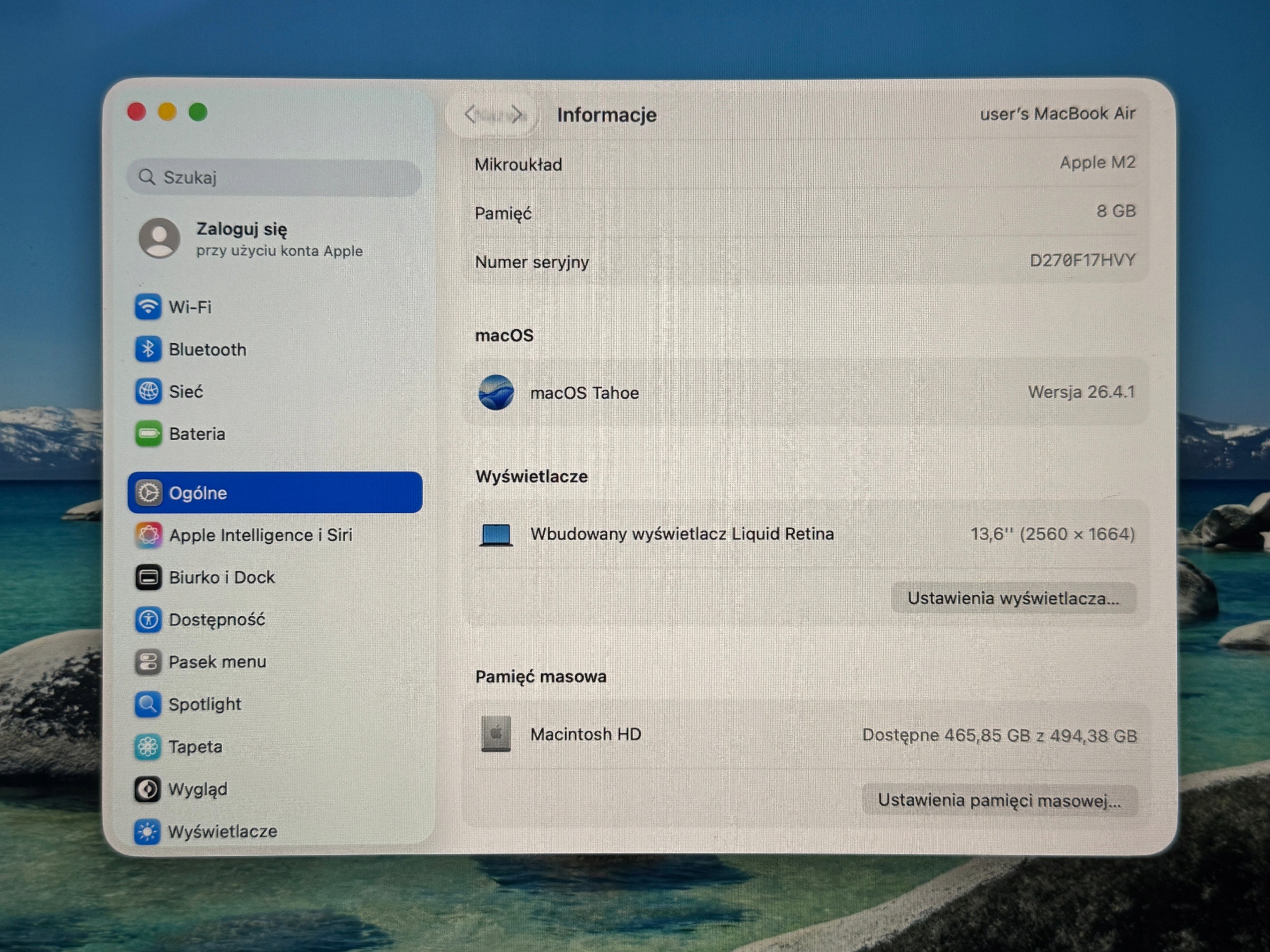Click the Ogólne gear icon

148,492
